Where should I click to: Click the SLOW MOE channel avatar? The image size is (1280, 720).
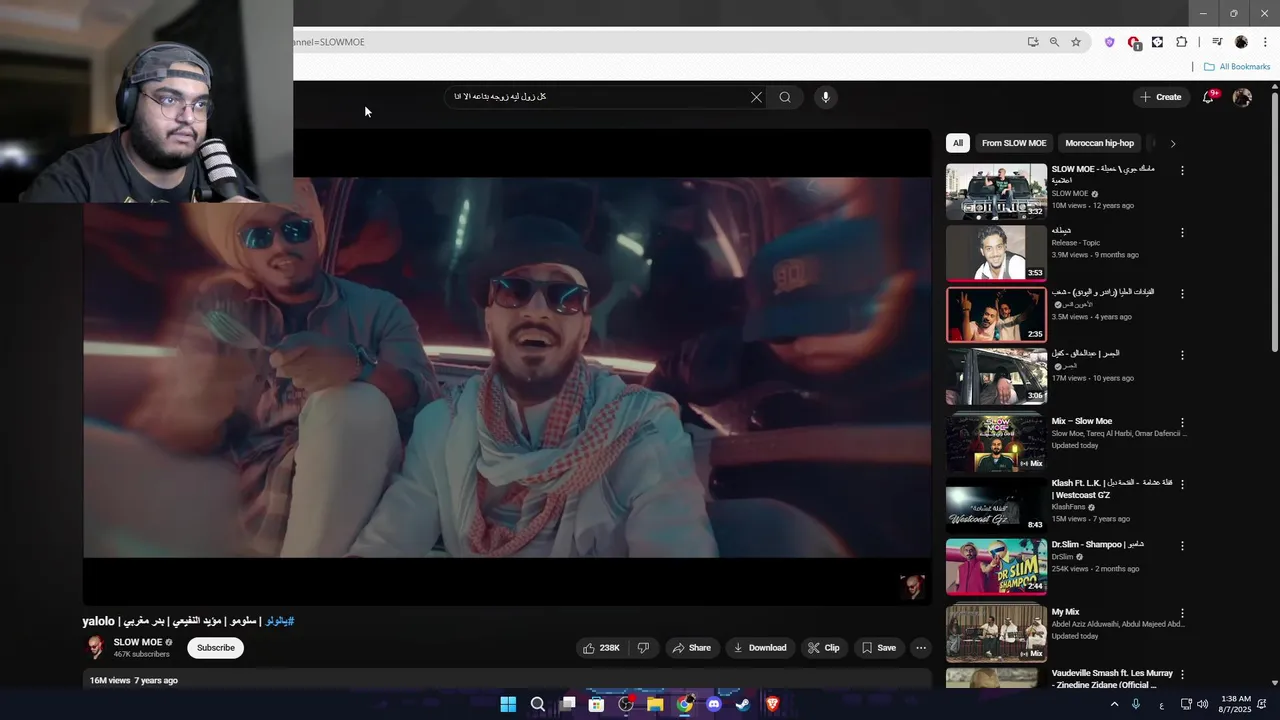tap(95, 648)
